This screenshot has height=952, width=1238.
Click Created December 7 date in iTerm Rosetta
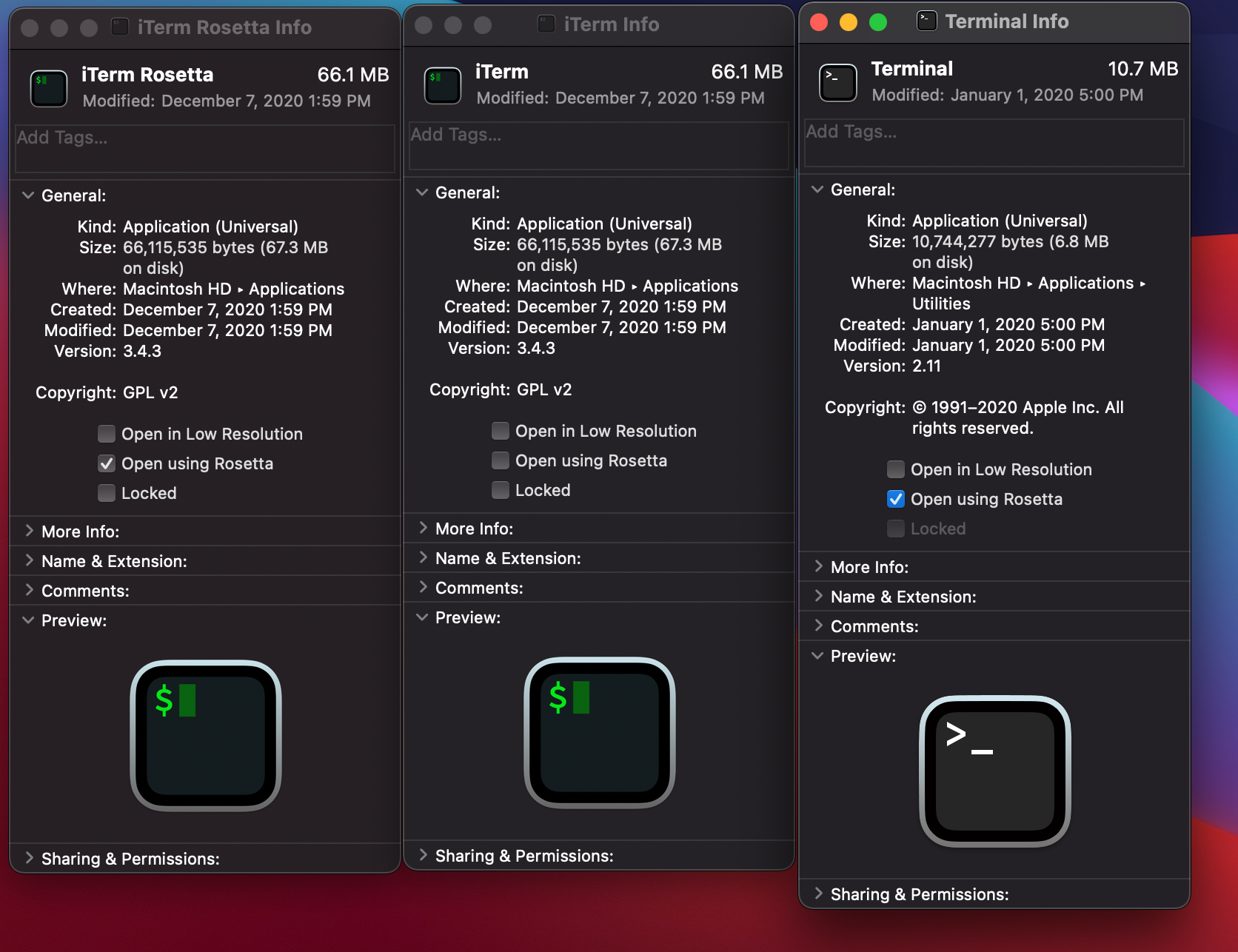[227, 309]
